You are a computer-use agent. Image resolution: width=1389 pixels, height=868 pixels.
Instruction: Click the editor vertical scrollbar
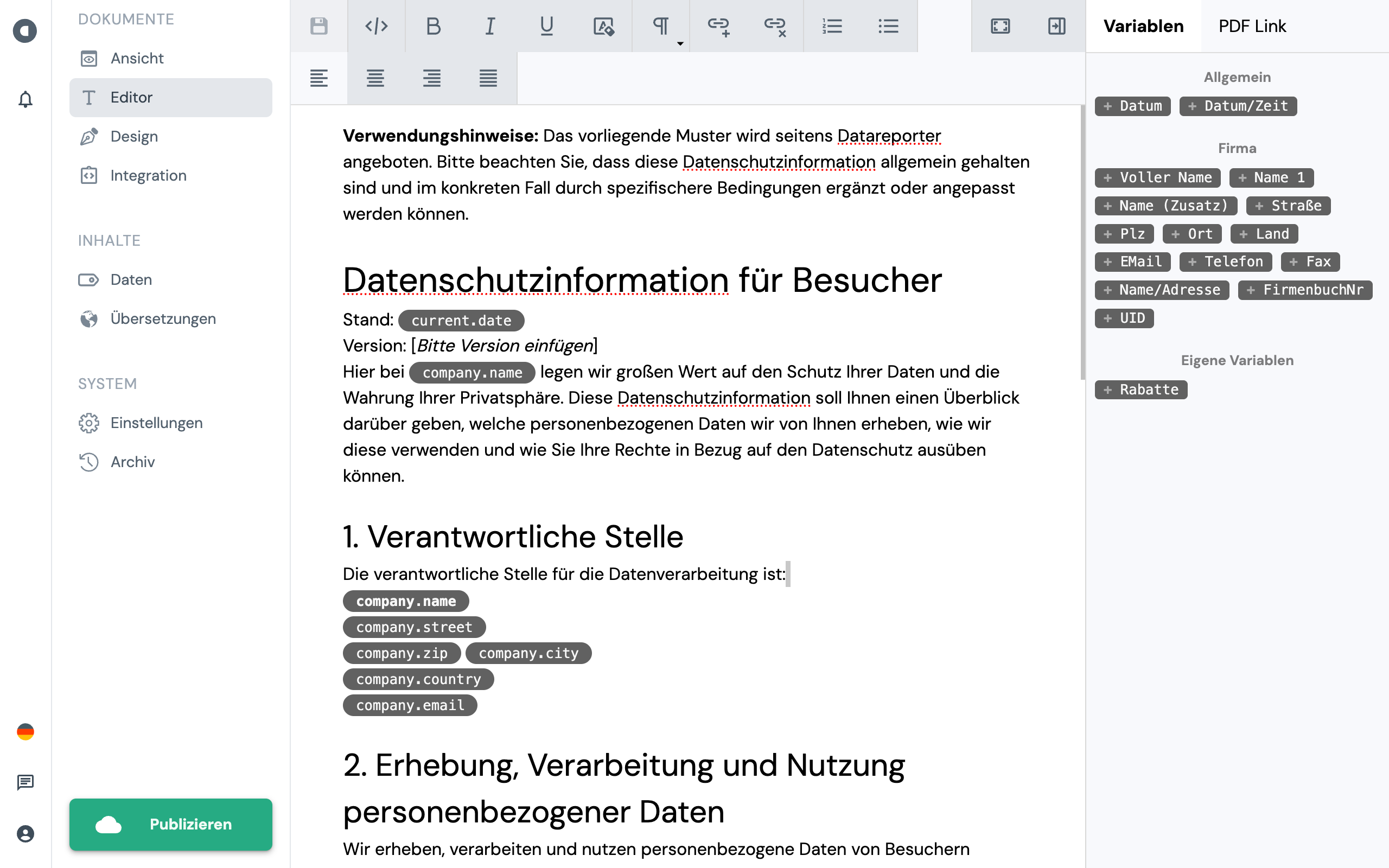tap(1082, 241)
